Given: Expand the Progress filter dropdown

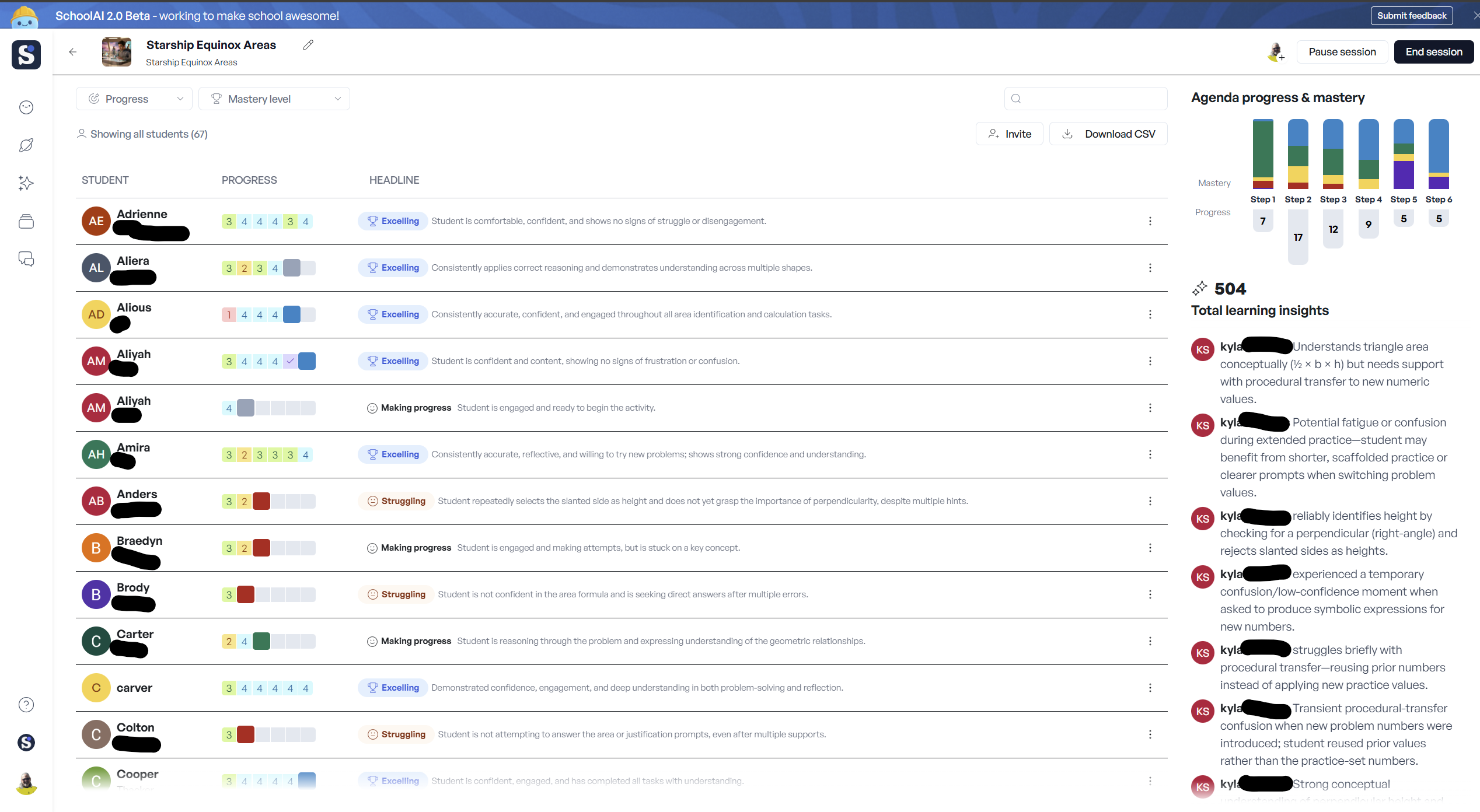Looking at the screenshot, I should point(134,99).
